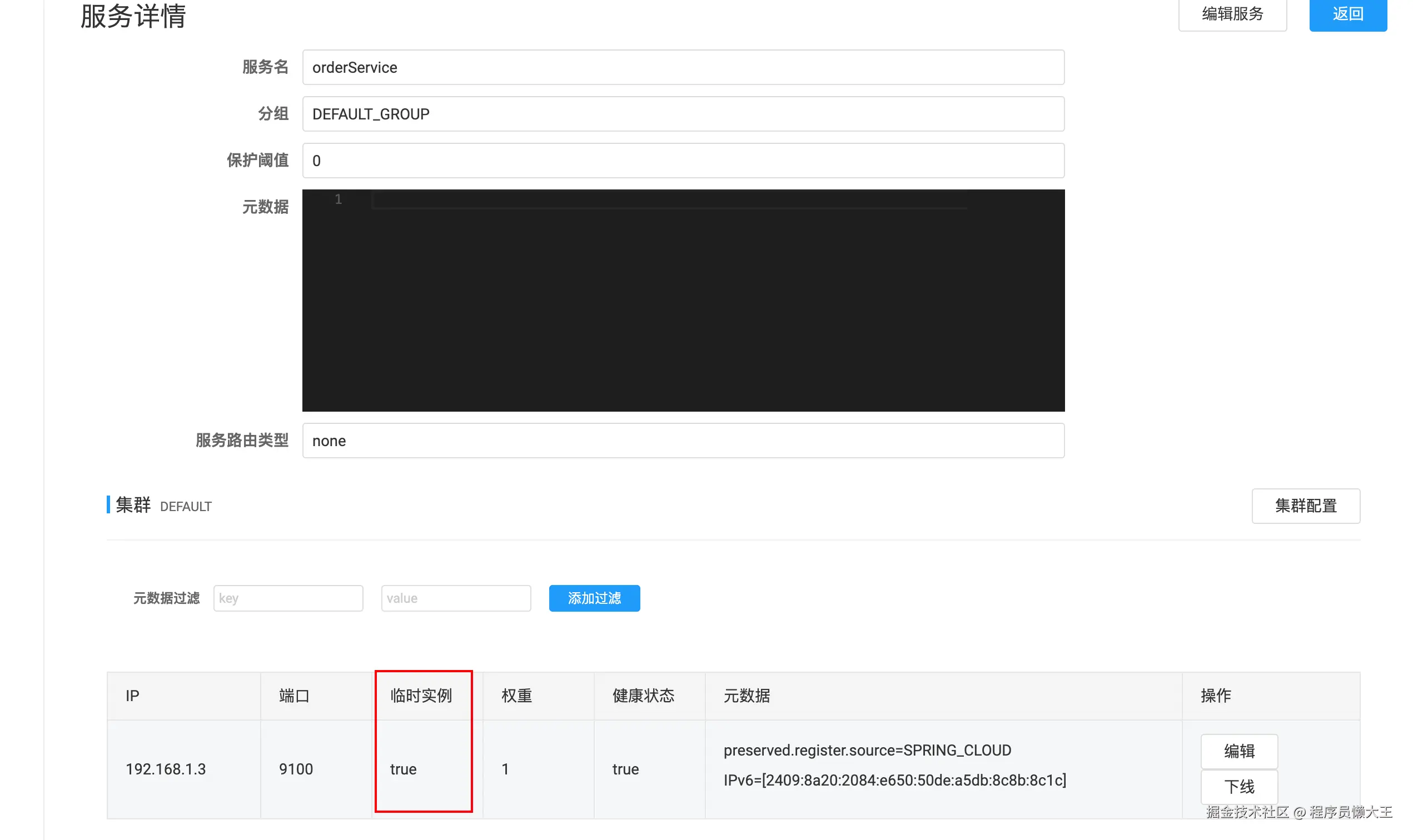
Task: Select the 192.168.1.3 IP cell
Action: pyautogui.click(x=166, y=769)
